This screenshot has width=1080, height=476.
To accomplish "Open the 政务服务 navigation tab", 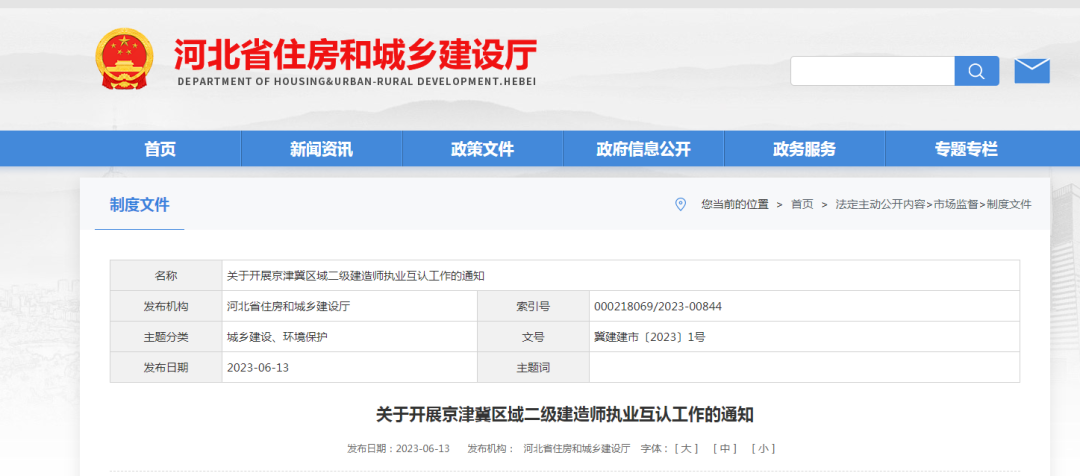I will coord(804,149).
